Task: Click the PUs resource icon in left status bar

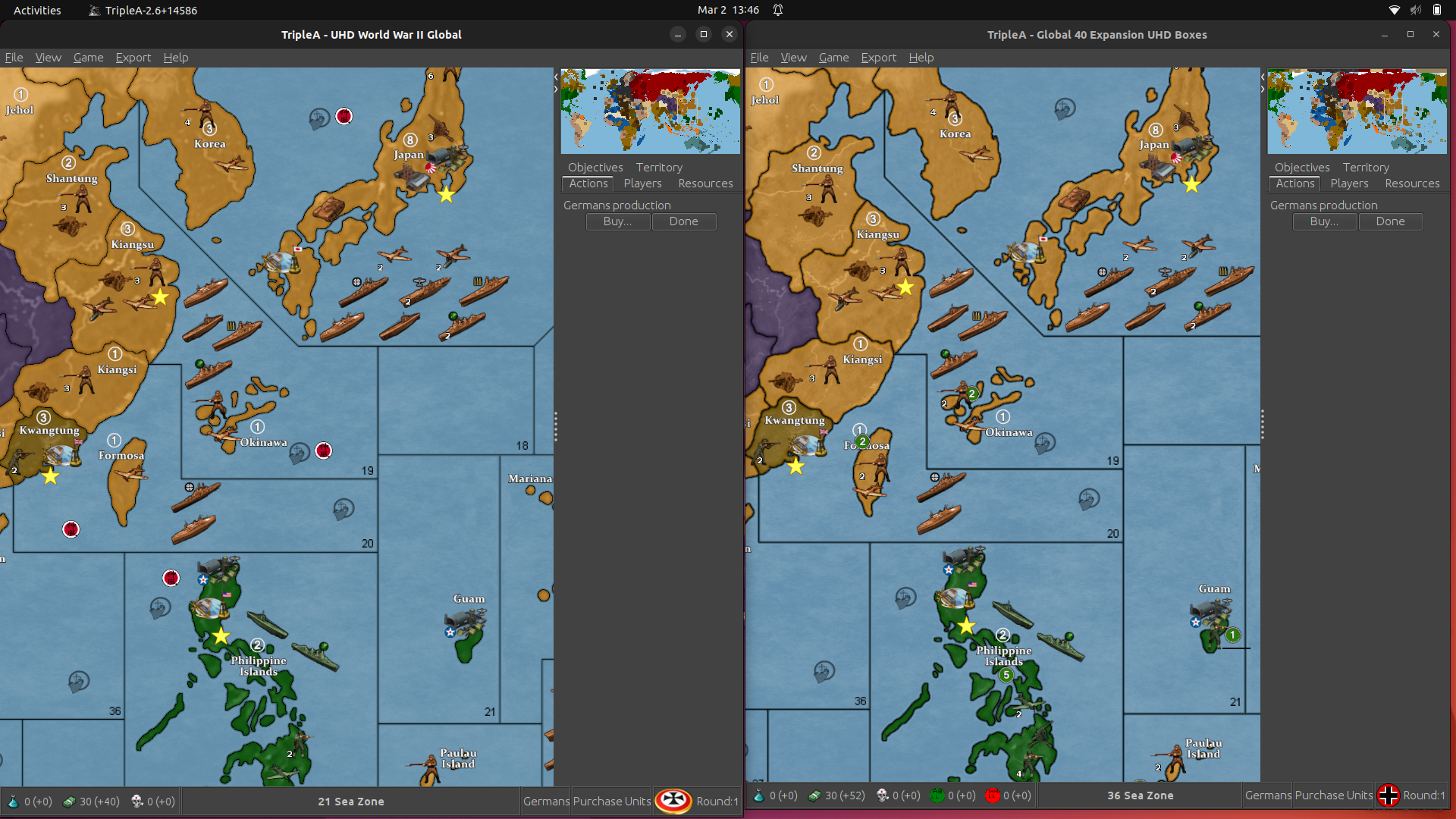Action: [x=69, y=802]
